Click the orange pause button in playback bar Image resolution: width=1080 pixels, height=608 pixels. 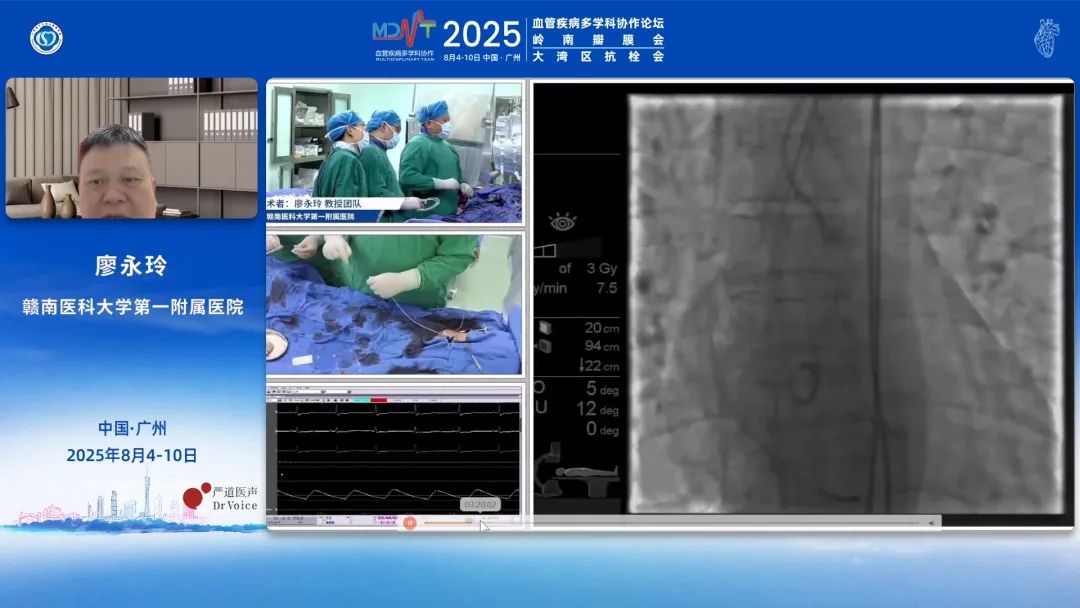410,522
